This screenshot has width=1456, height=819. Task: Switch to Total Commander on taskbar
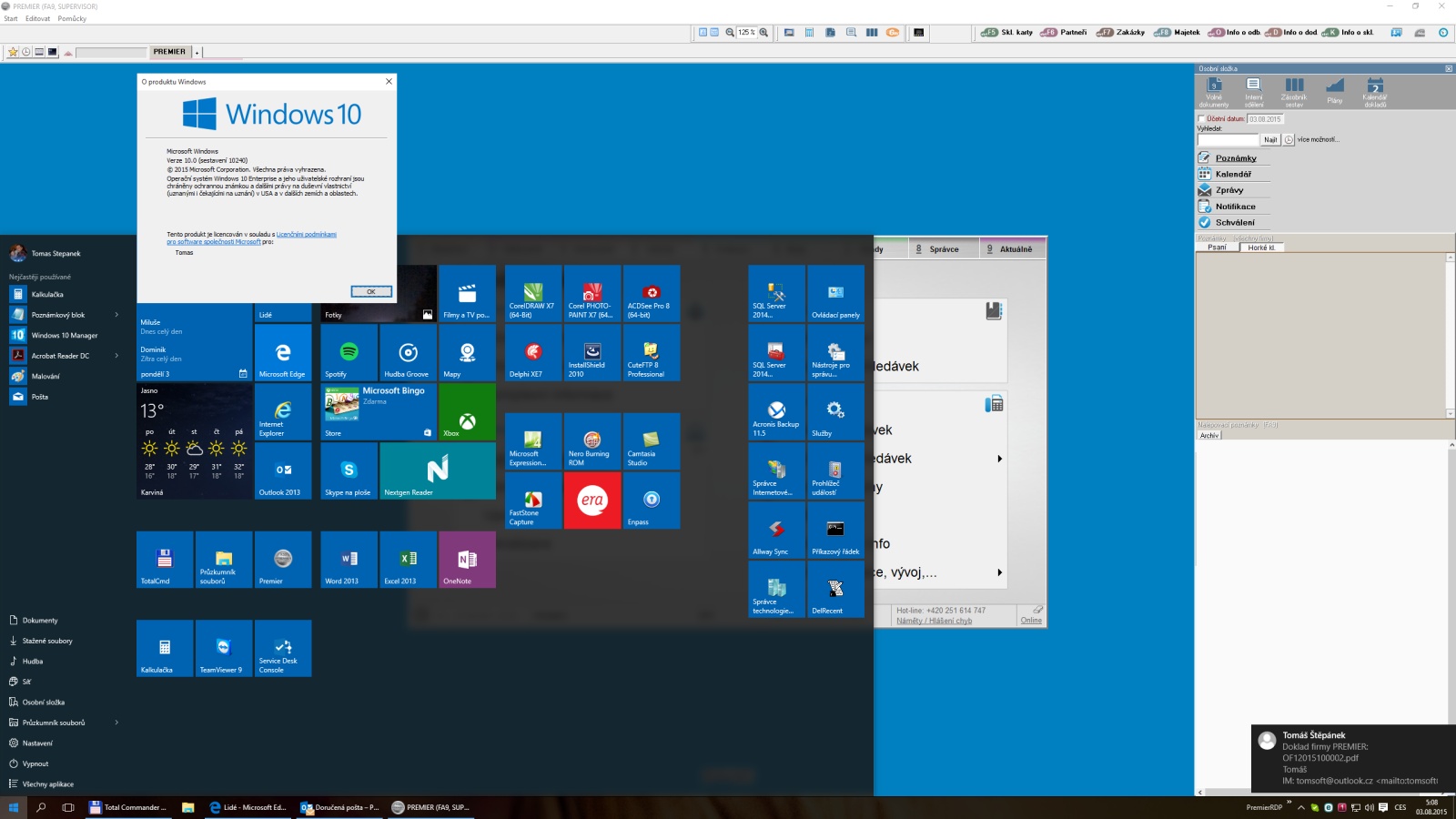pos(128,807)
